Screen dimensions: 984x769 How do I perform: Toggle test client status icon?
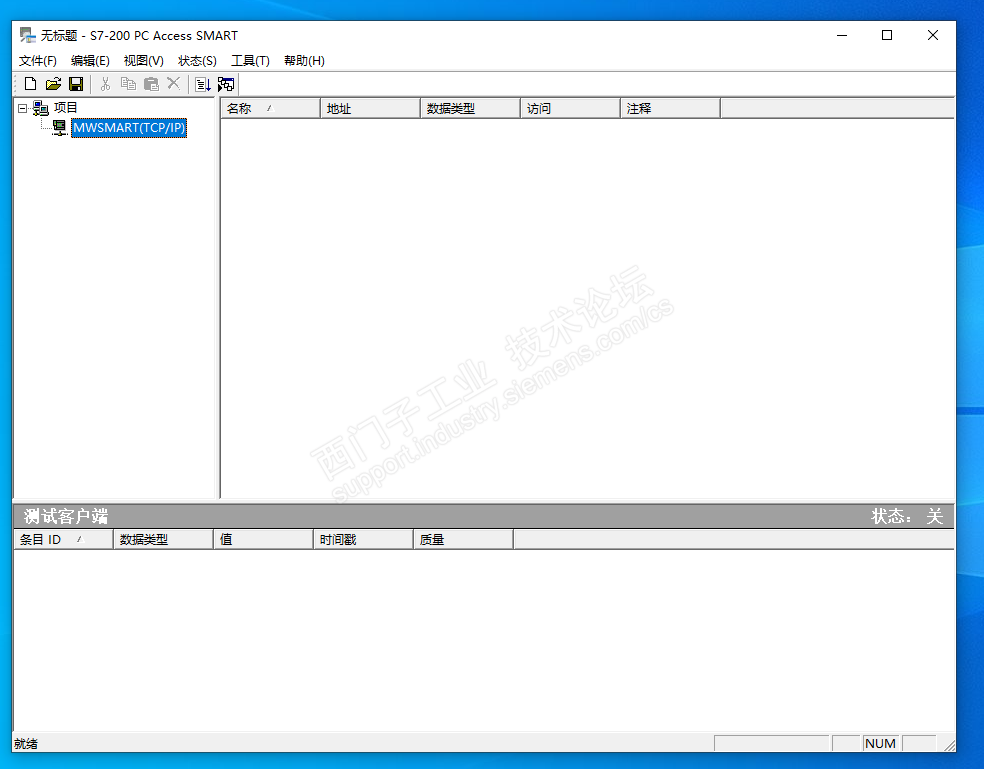click(x=226, y=84)
